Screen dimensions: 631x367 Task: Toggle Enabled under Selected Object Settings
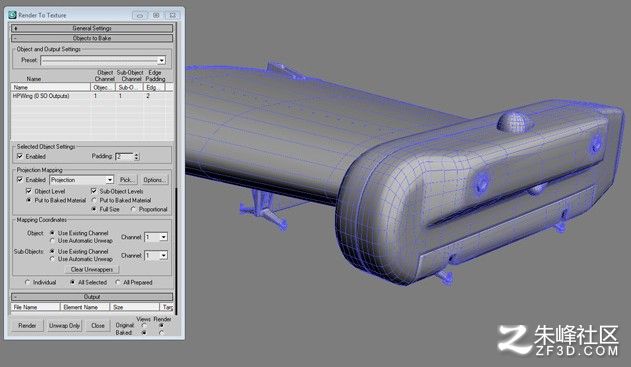(x=20, y=156)
